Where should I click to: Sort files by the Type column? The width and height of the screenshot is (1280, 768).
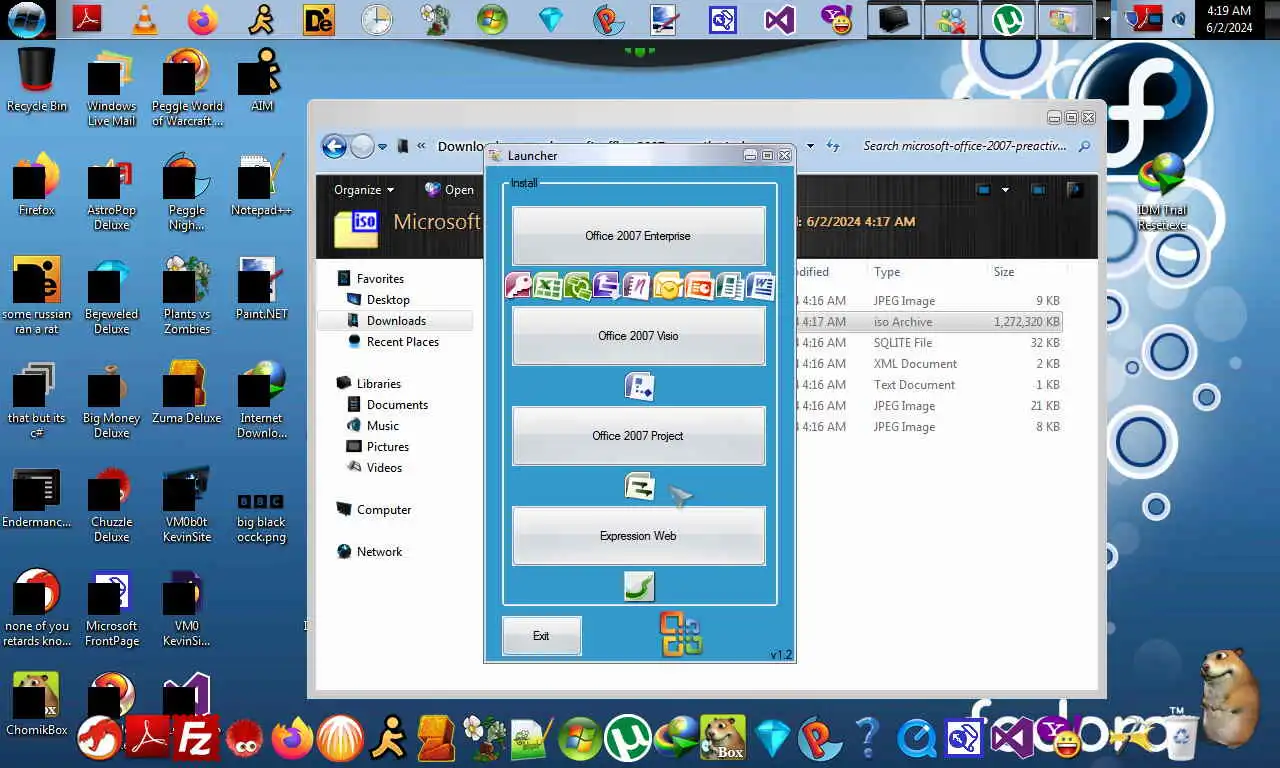[x=927, y=272]
